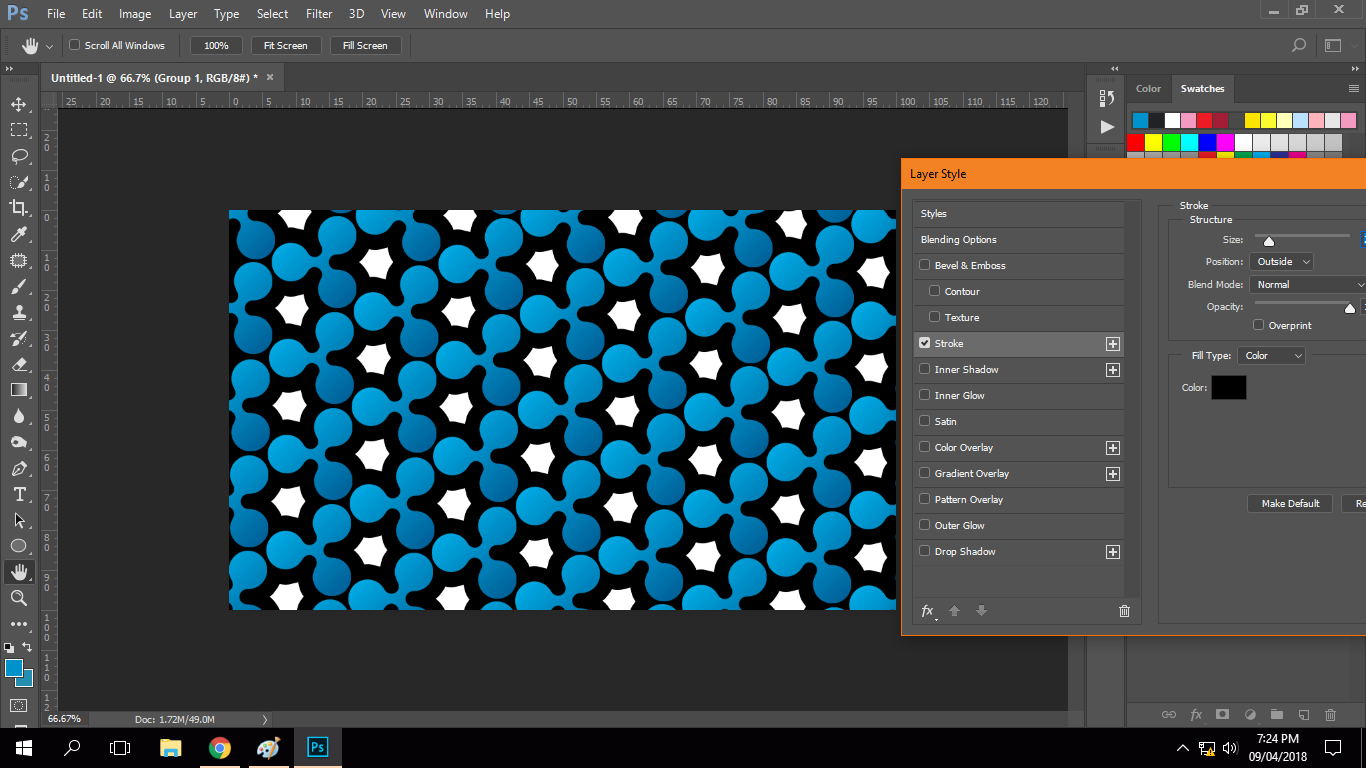Screen dimensions: 1366x768
Task: Create new adjustment layer icon
Action: [1250, 715]
